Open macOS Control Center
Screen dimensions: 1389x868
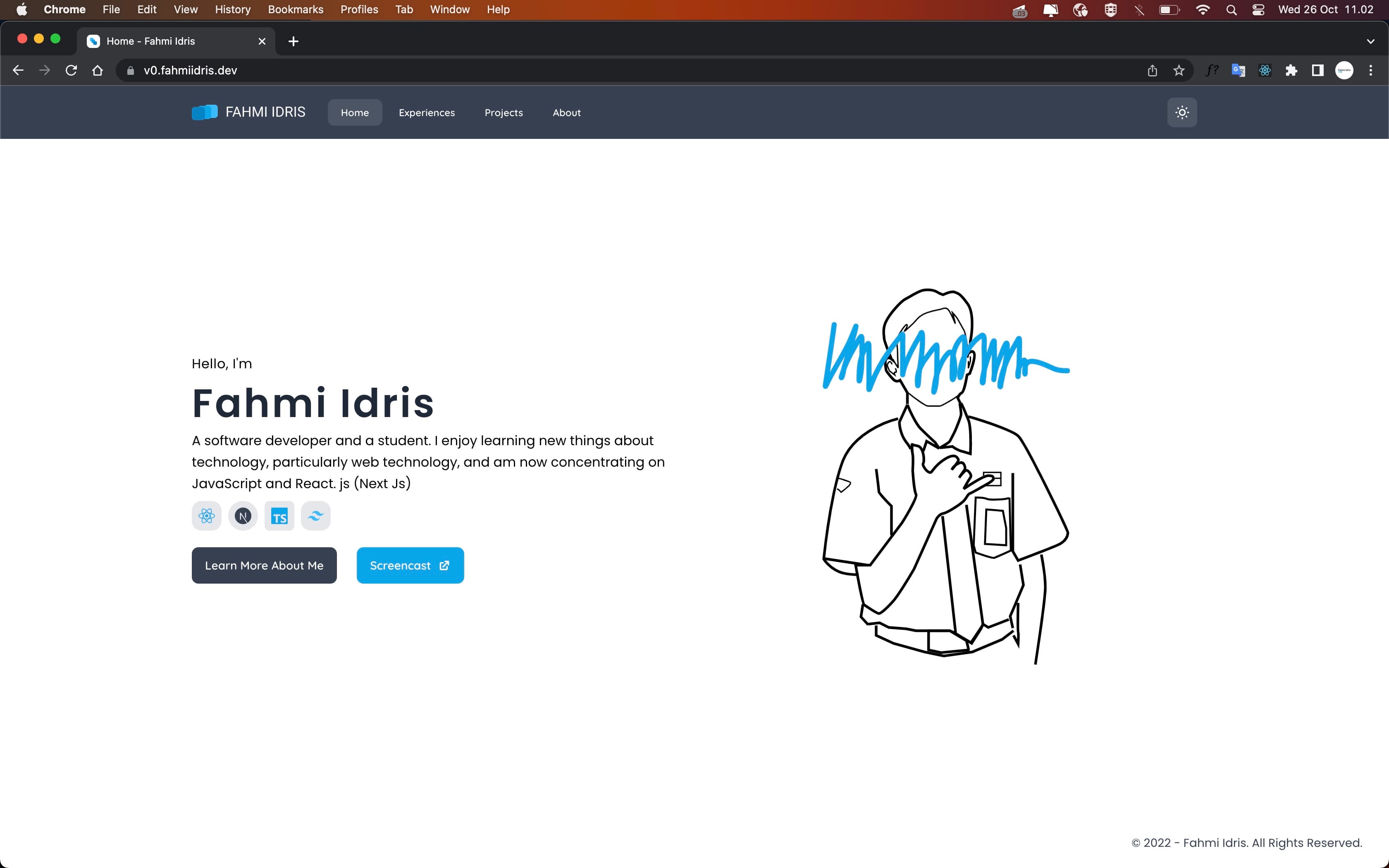coord(1258,10)
